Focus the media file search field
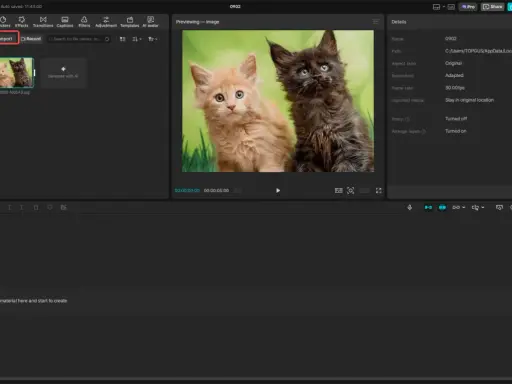512x384 pixels. (79, 39)
